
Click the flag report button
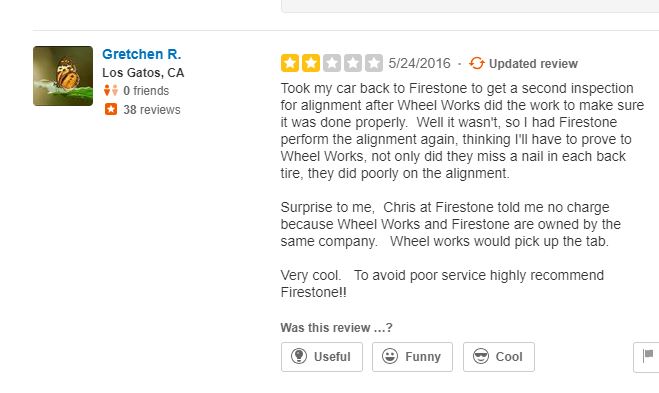[646, 357]
